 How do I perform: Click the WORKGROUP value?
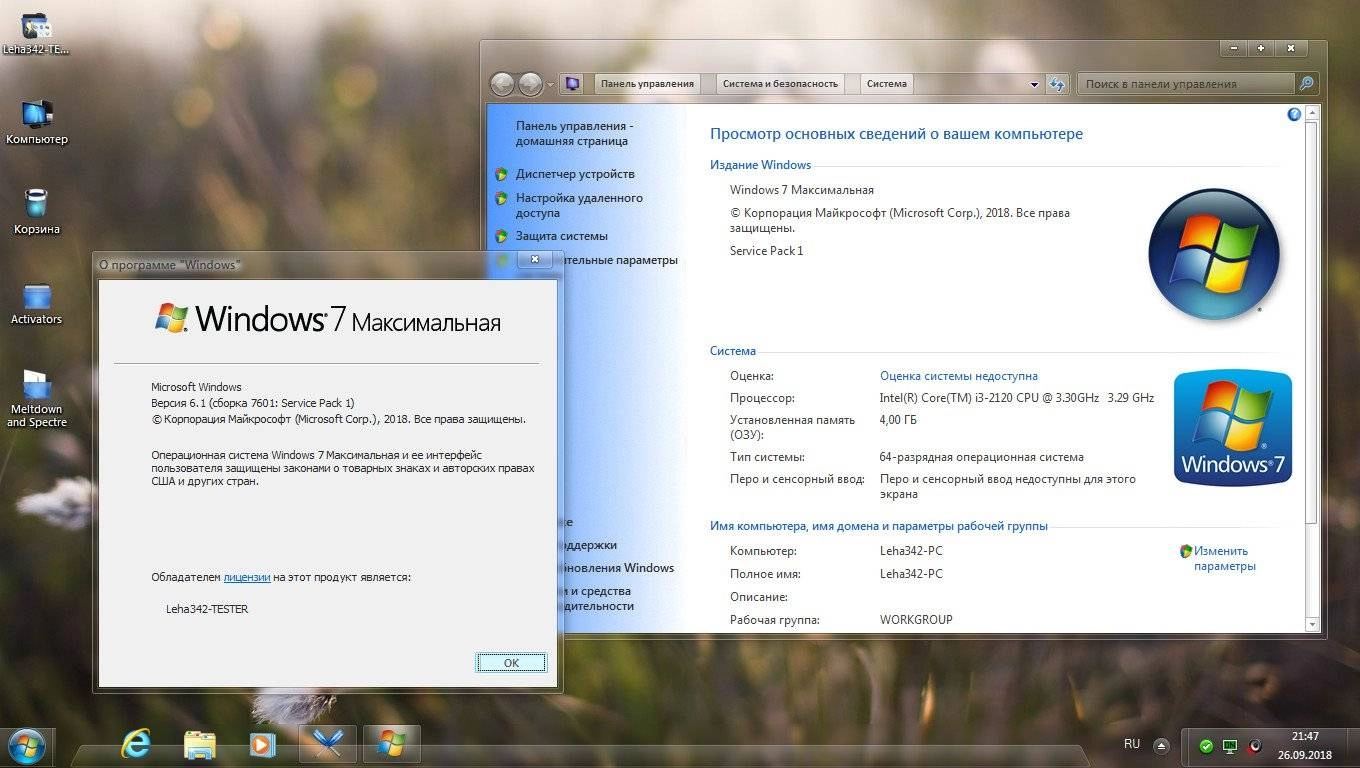click(916, 620)
